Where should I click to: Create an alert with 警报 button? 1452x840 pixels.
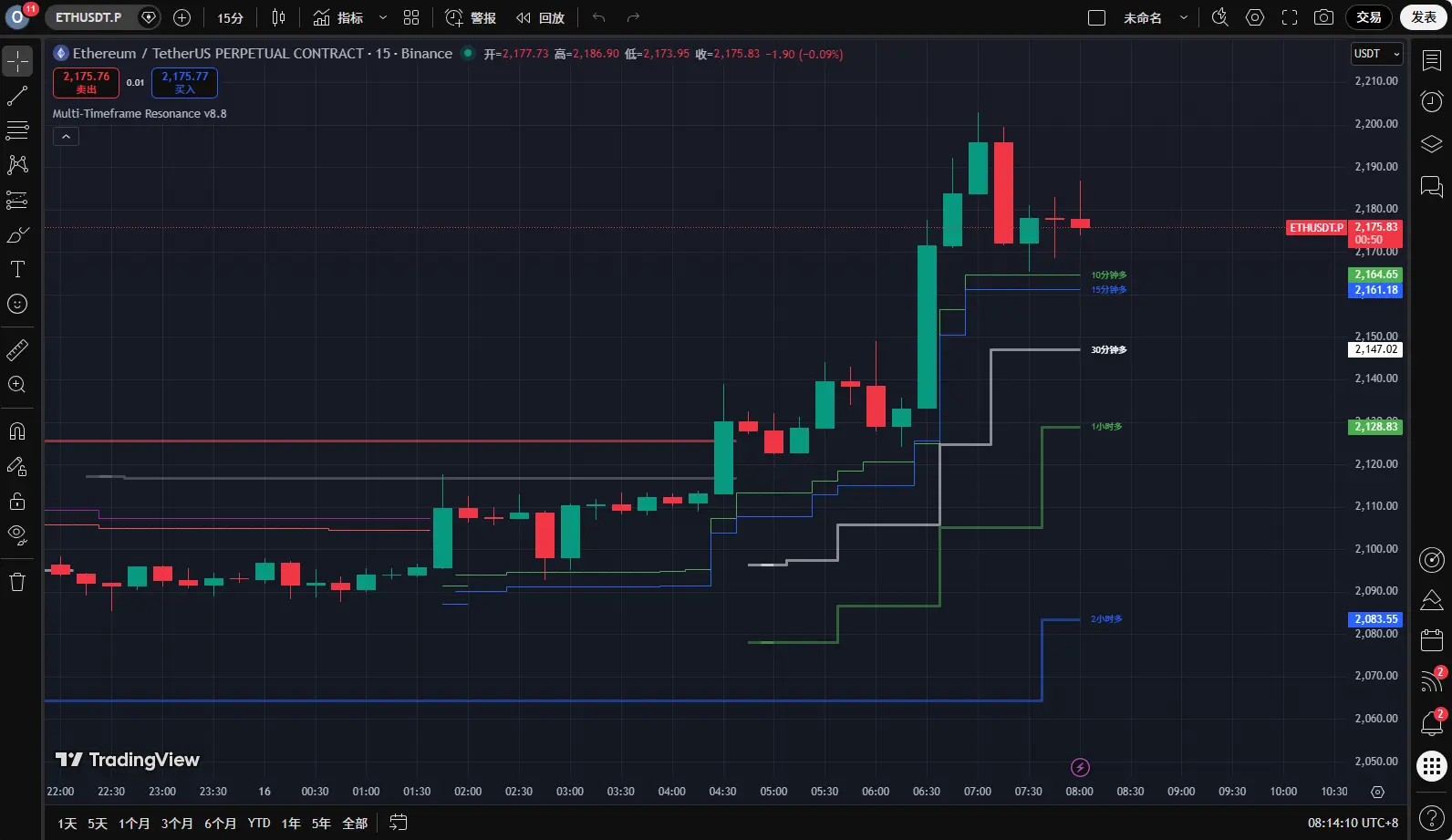(471, 17)
